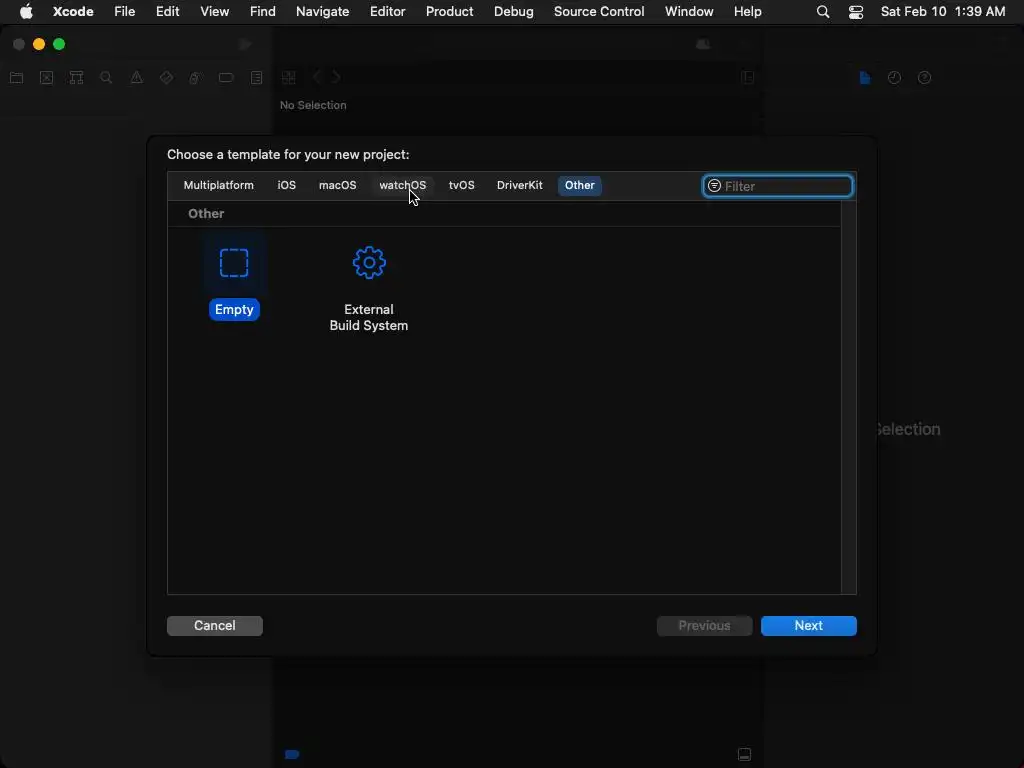Open the Navigate menu
The height and width of the screenshot is (768, 1024).
[323, 12]
